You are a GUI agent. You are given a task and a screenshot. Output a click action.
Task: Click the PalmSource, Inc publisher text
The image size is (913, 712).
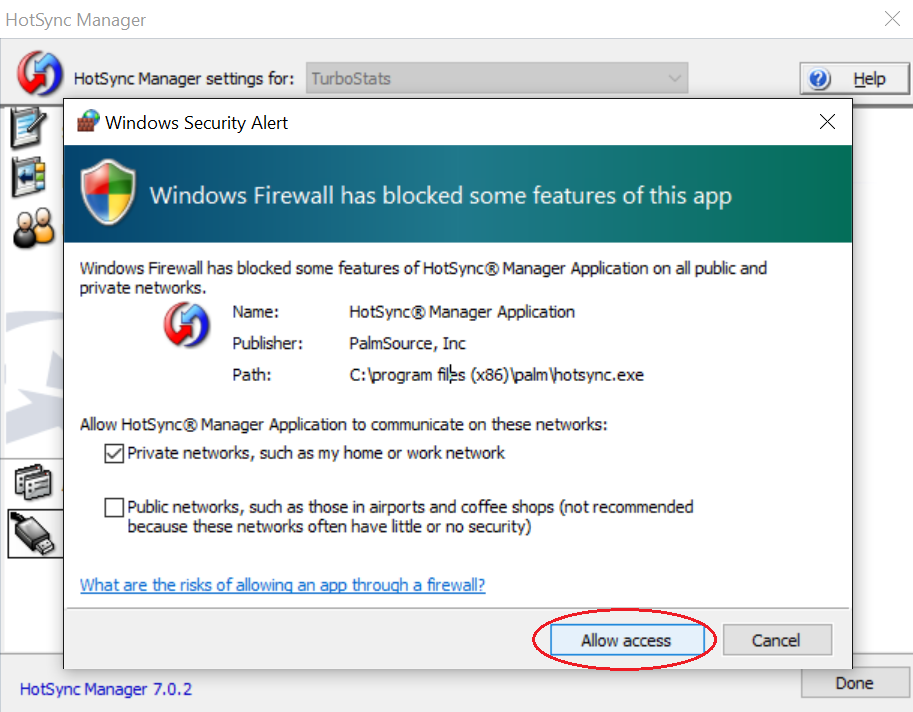click(407, 343)
